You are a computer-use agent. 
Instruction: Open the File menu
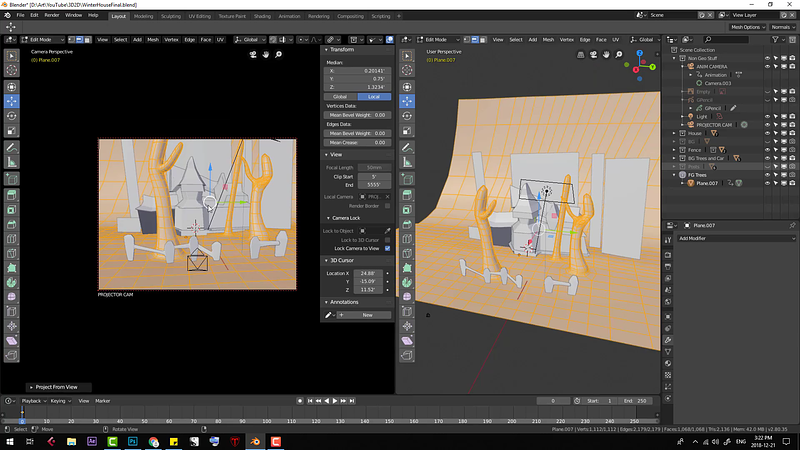coord(20,15)
